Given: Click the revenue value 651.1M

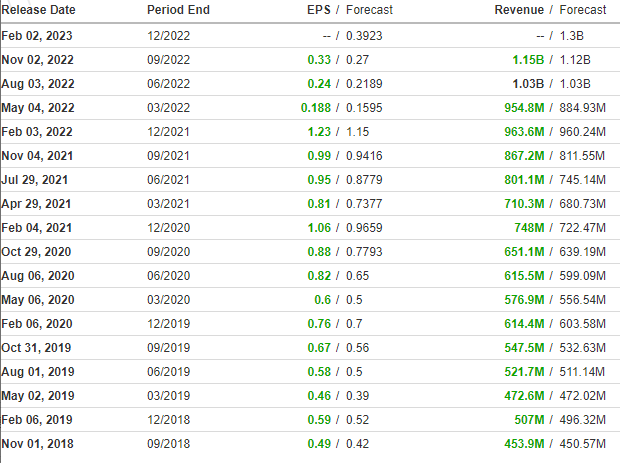Looking at the screenshot, I should point(524,252).
